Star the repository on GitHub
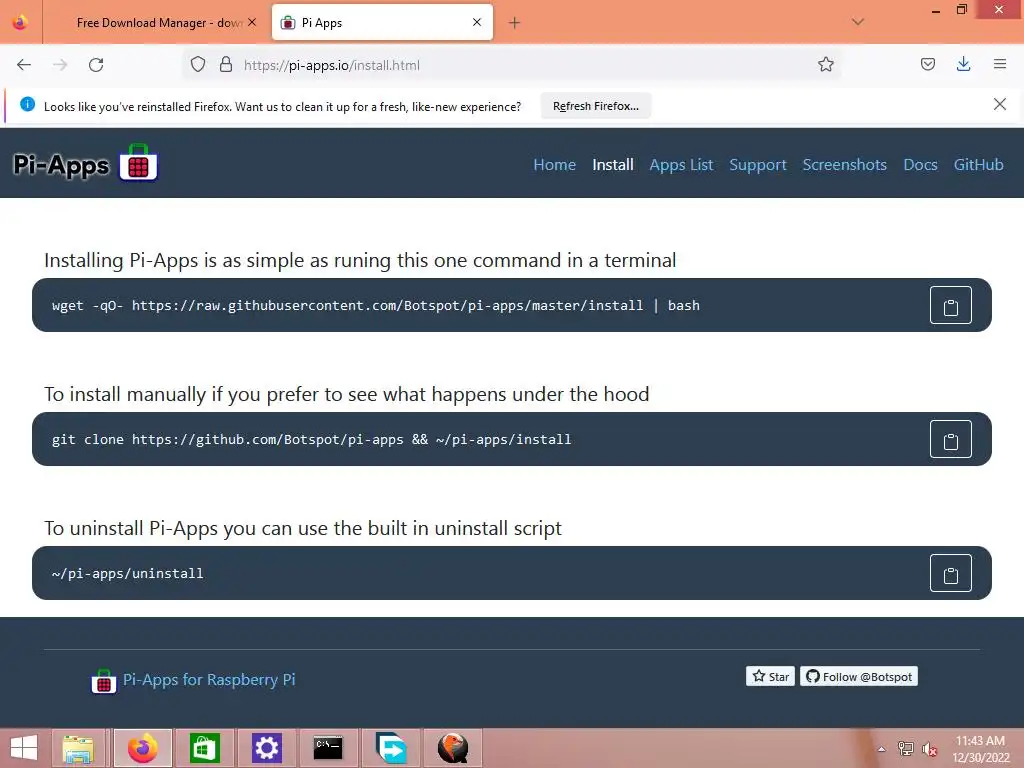This screenshot has height=768, width=1024. pyautogui.click(x=771, y=677)
